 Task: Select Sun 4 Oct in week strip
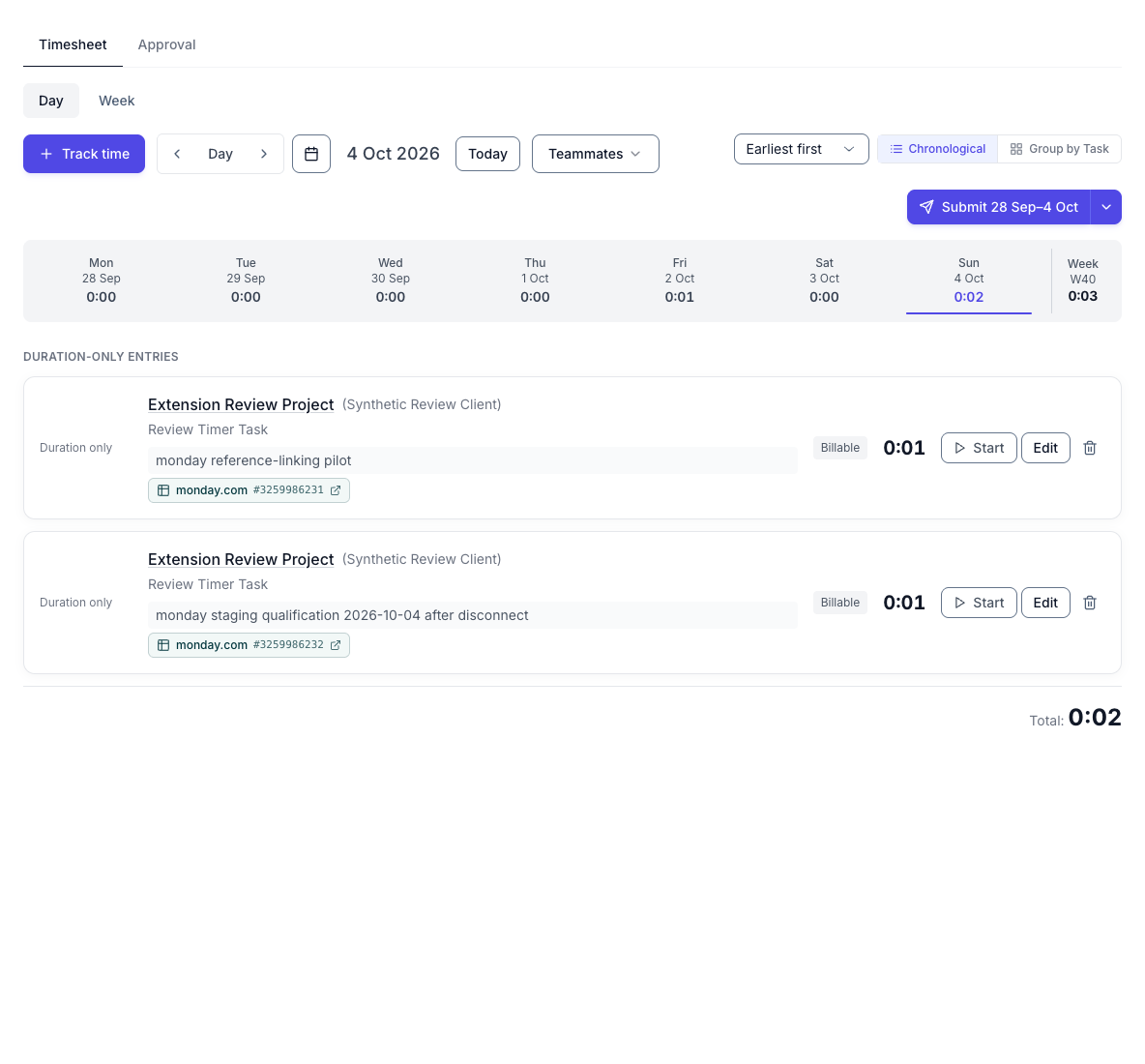[x=969, y=281]
